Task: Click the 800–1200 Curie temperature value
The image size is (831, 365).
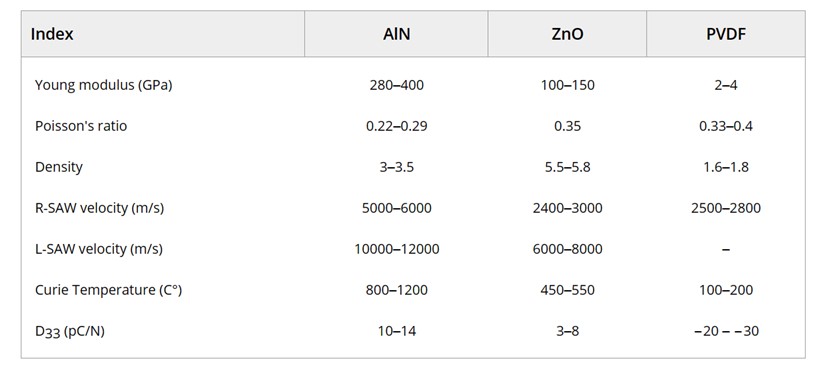Action: pos(396,290)
